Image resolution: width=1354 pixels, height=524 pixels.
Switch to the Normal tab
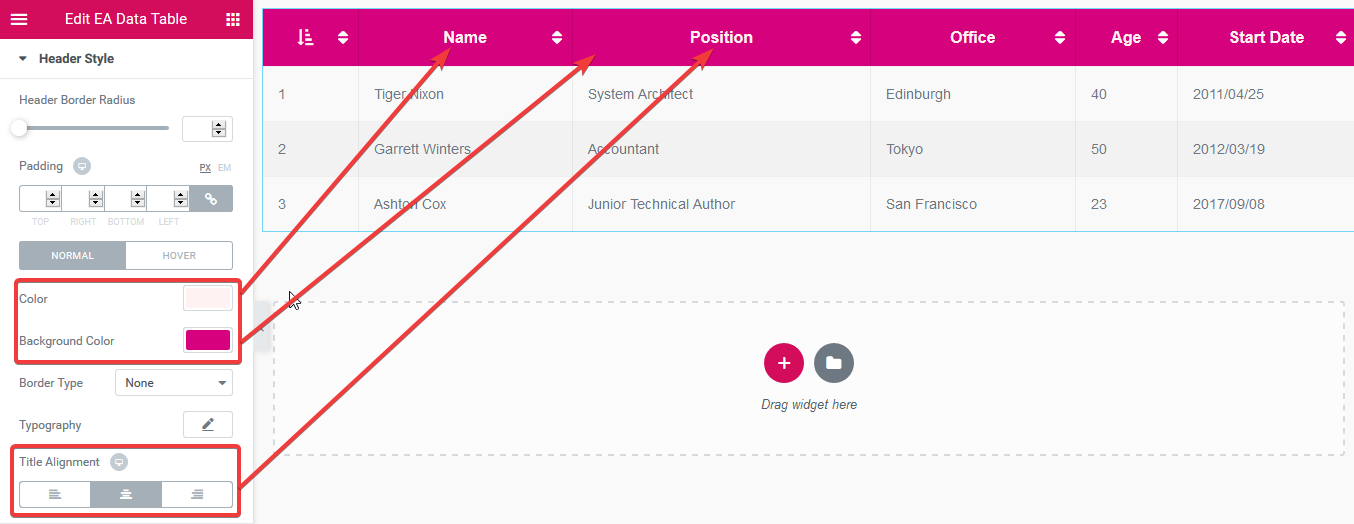pos(73,255)
